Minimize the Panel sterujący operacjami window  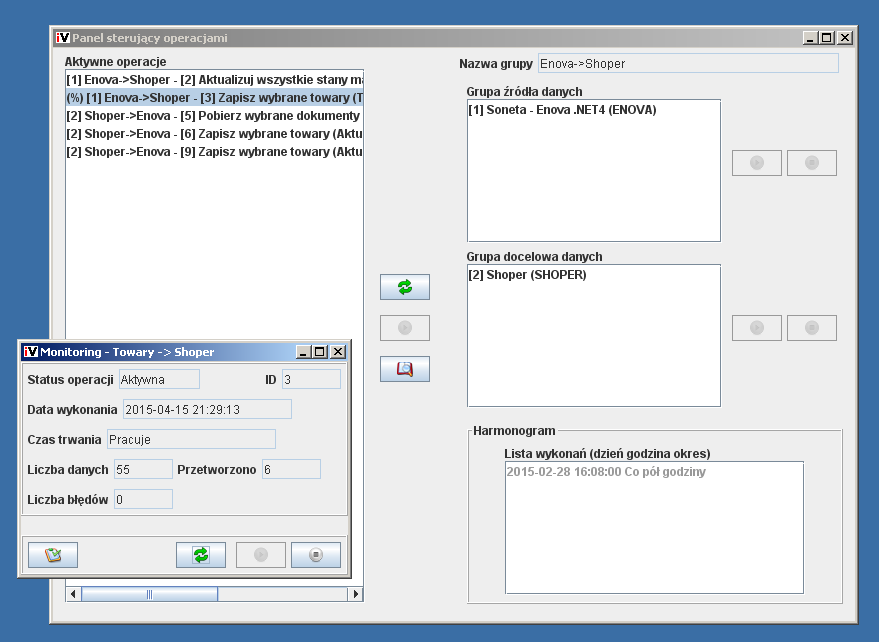tap(810, 38)
